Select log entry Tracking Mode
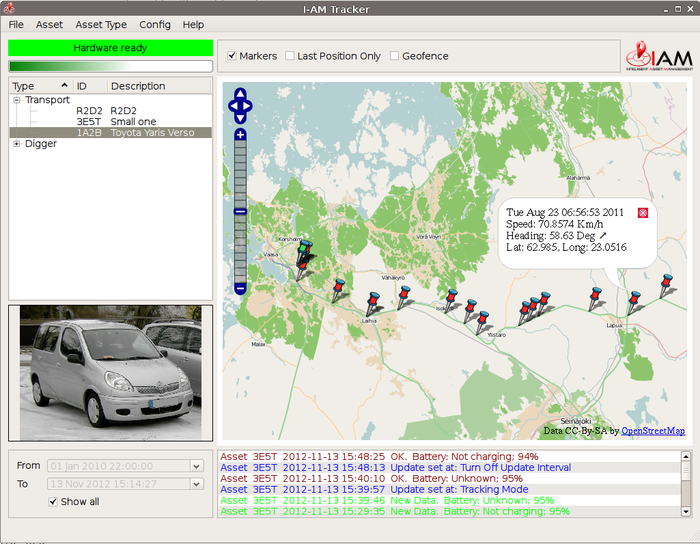700x544 pixels. (x=449, y=489)
